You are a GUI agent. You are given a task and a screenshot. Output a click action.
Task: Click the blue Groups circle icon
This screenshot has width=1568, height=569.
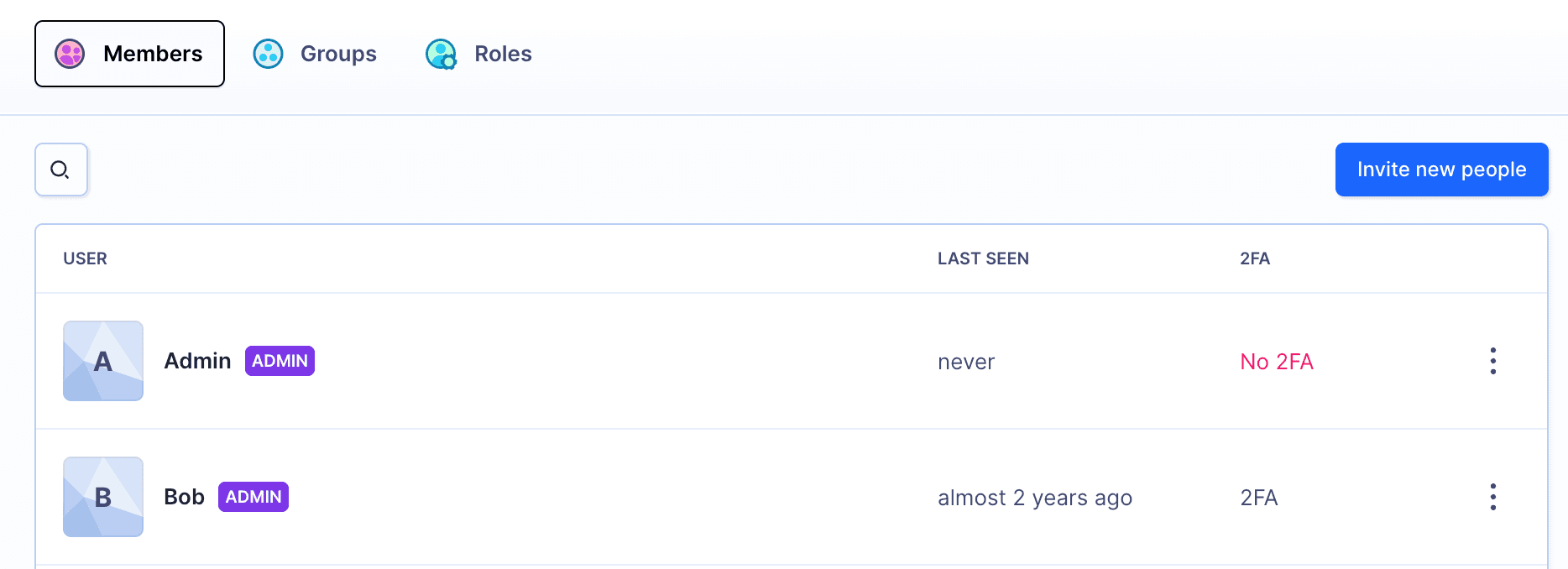268,54
